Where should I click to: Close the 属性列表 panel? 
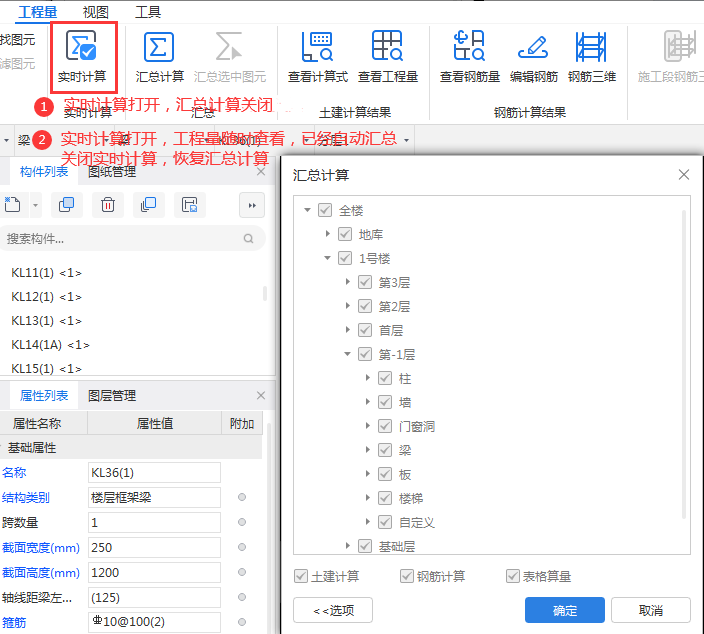261,396
